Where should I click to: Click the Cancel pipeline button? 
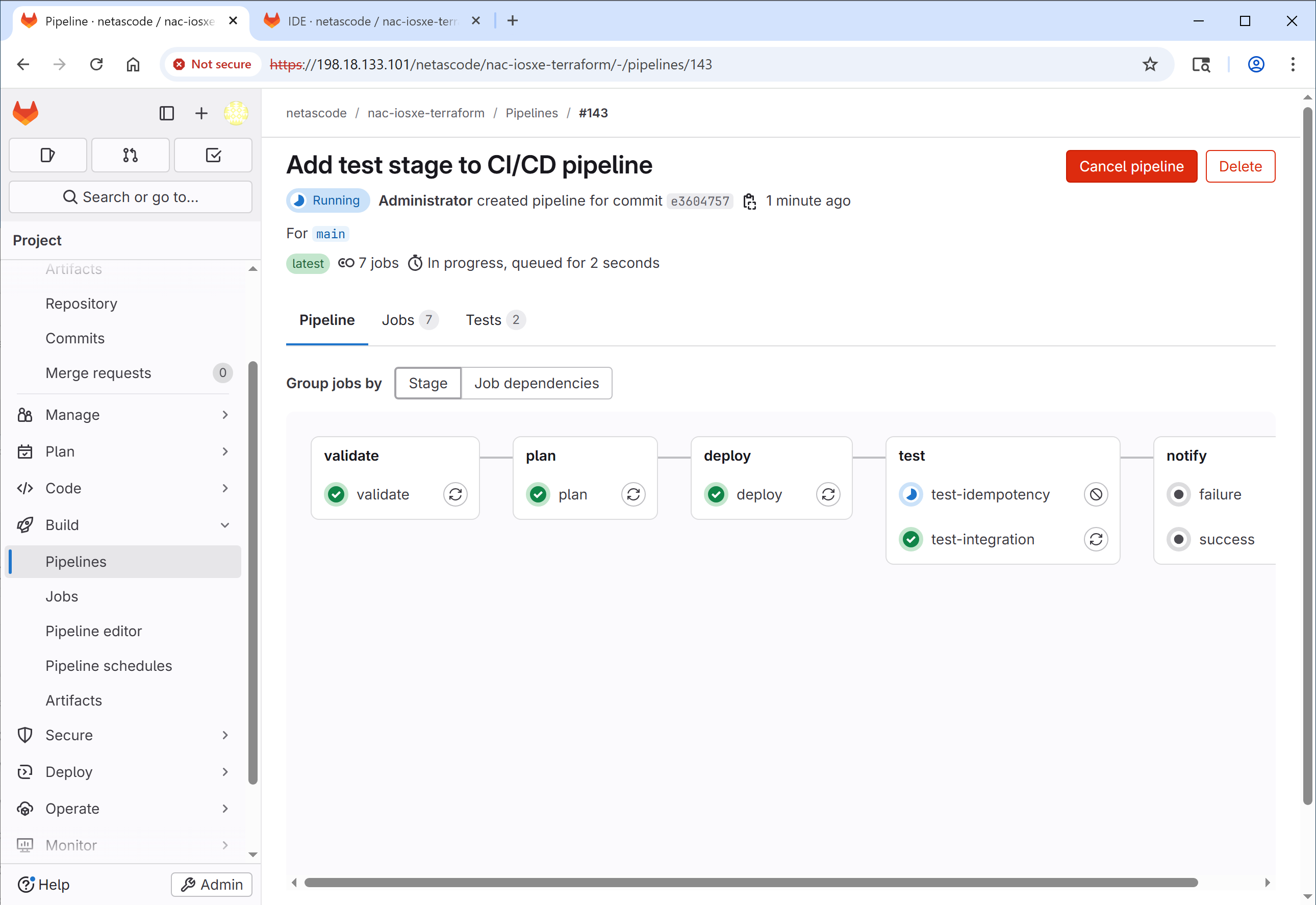tap(1131, 166)
